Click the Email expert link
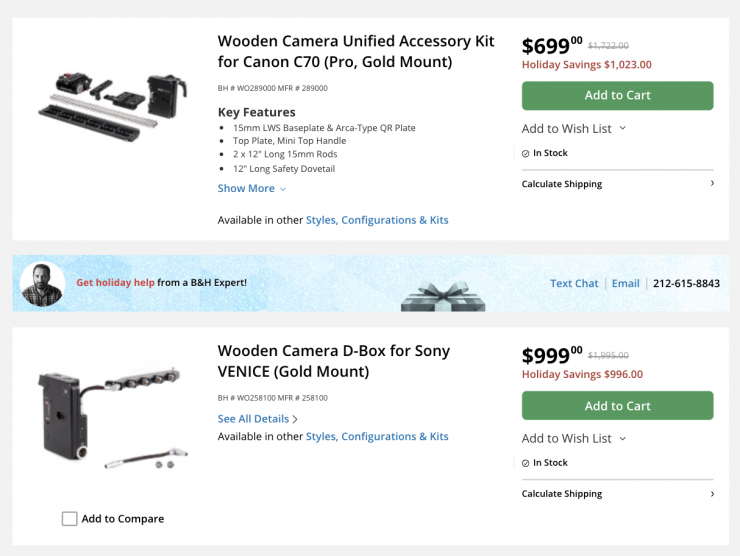Image resolution: width=740 pixels, height=556 pixels. pos(626,283)
